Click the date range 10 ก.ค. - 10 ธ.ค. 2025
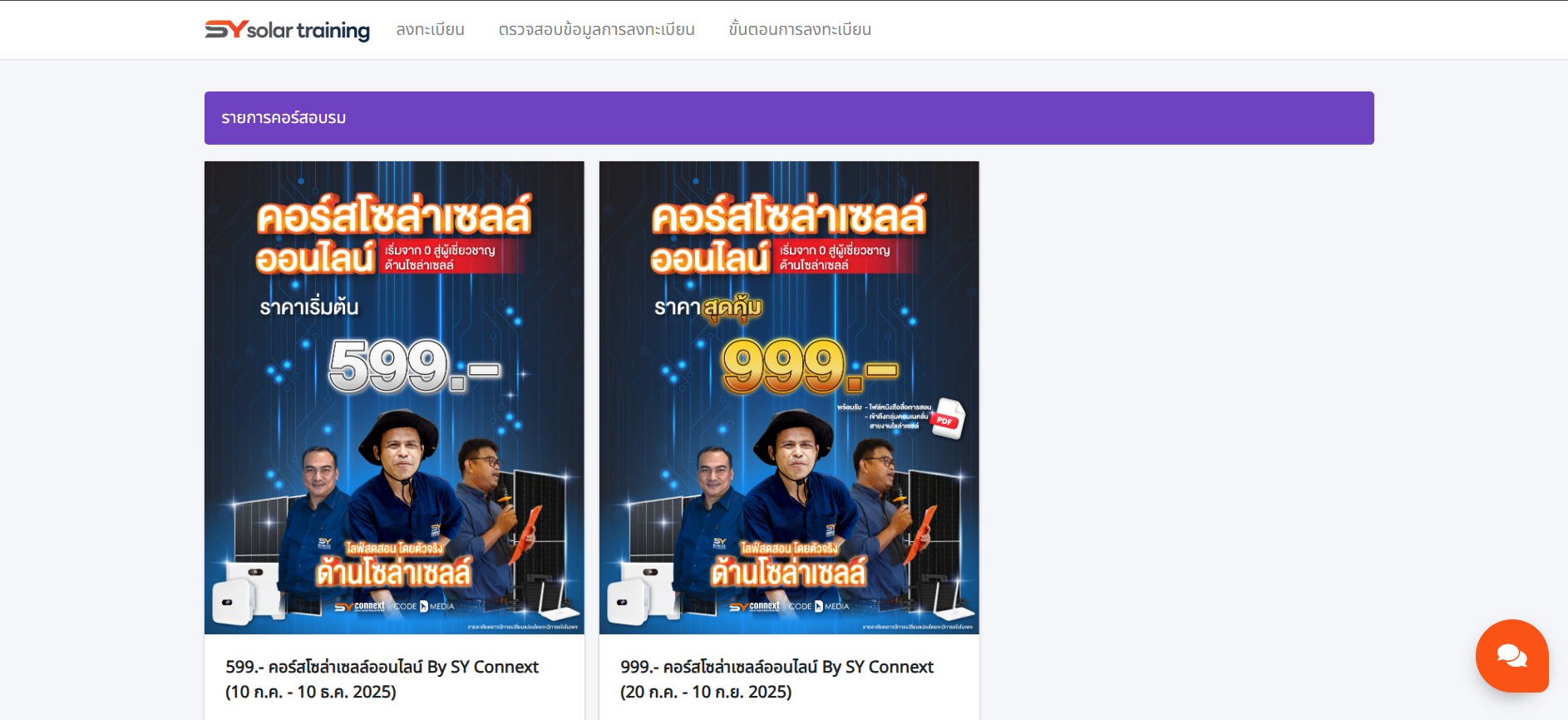The image size is (1568, 720). (310, 692)
